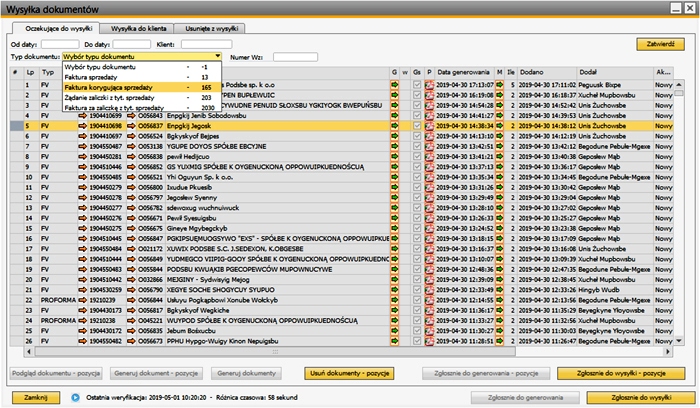This screenshot has width=700, height=408.
Task: Click green G arrow in Bgkyskyof Bejpes row
Action: [394, 136]
